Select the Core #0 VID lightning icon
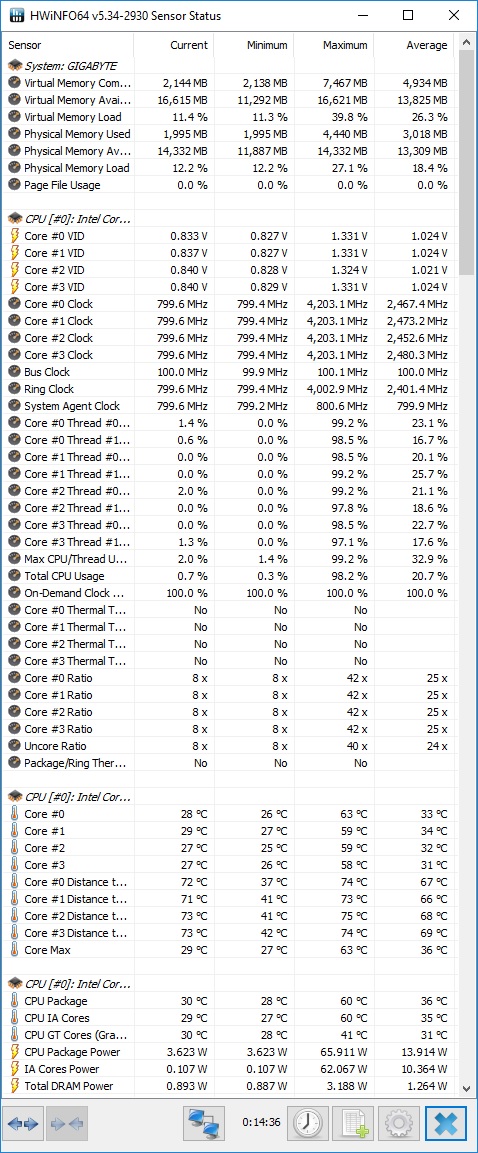 (15, 236)
